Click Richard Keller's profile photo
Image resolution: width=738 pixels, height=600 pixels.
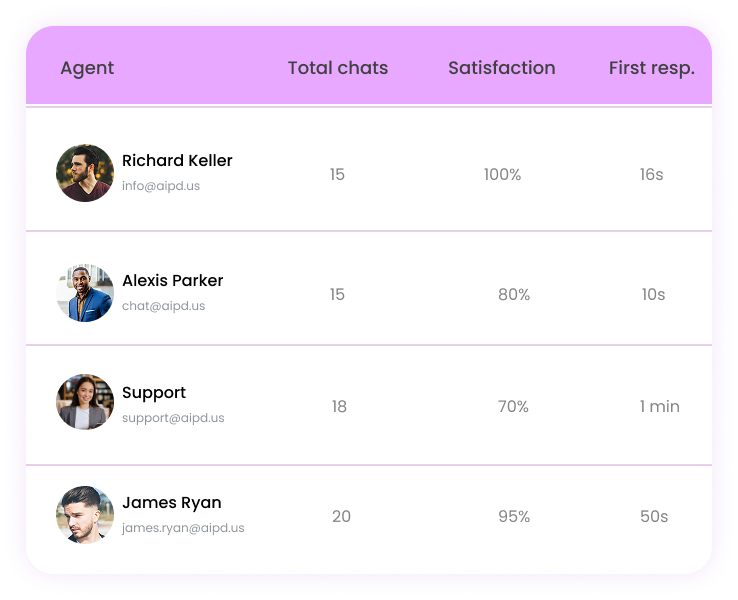85,173
